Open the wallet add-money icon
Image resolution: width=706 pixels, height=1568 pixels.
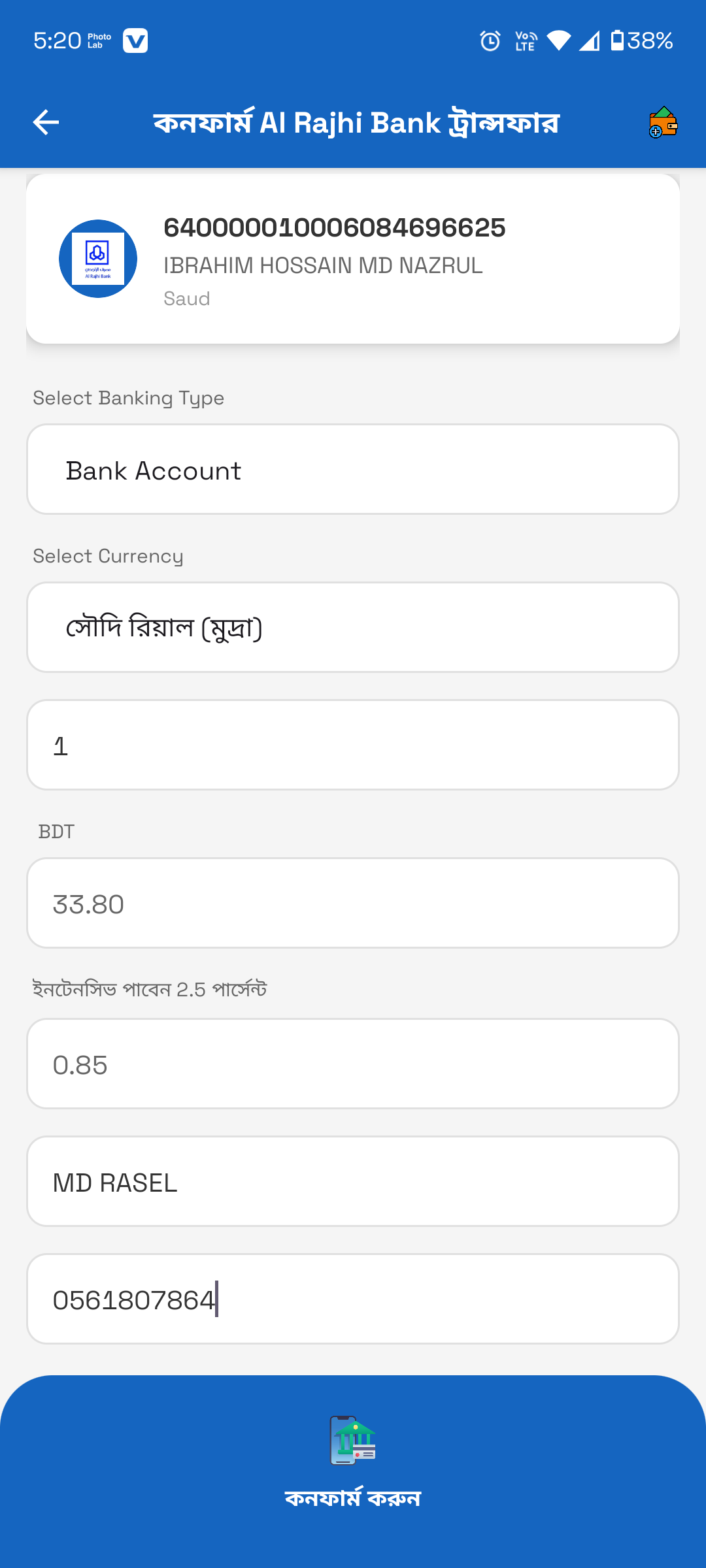(x=663, y=122)
